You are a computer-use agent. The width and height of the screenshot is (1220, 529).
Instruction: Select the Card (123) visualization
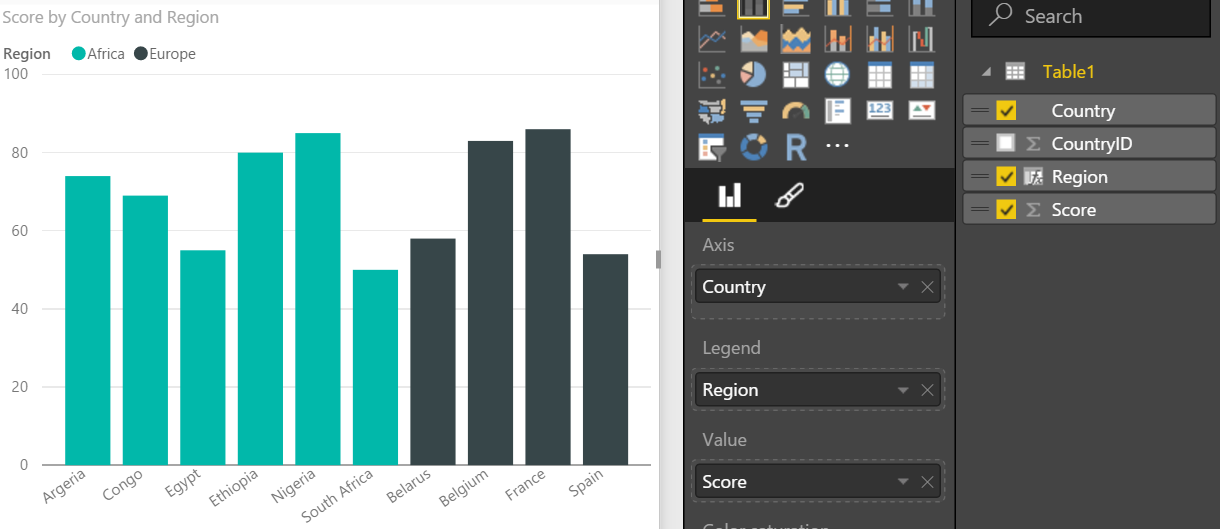[879, 110]
